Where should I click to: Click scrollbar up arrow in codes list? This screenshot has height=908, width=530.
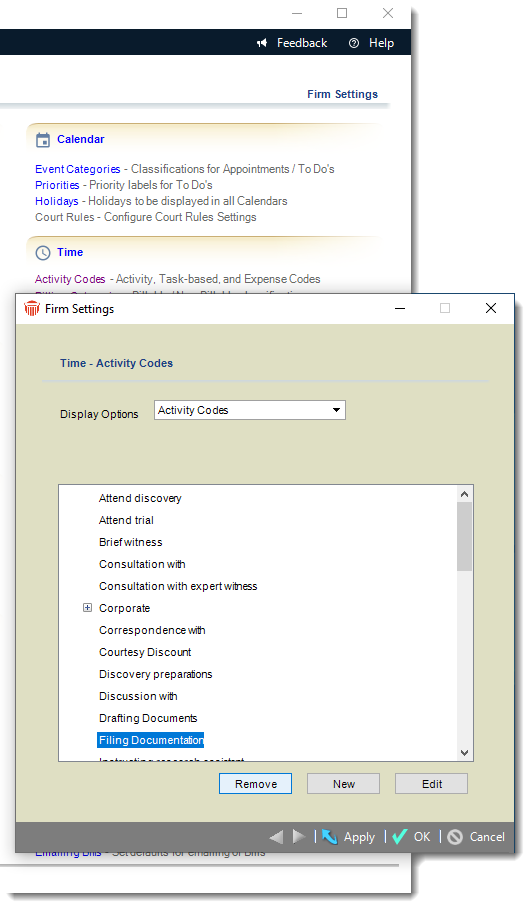click(x=464, y=494)
